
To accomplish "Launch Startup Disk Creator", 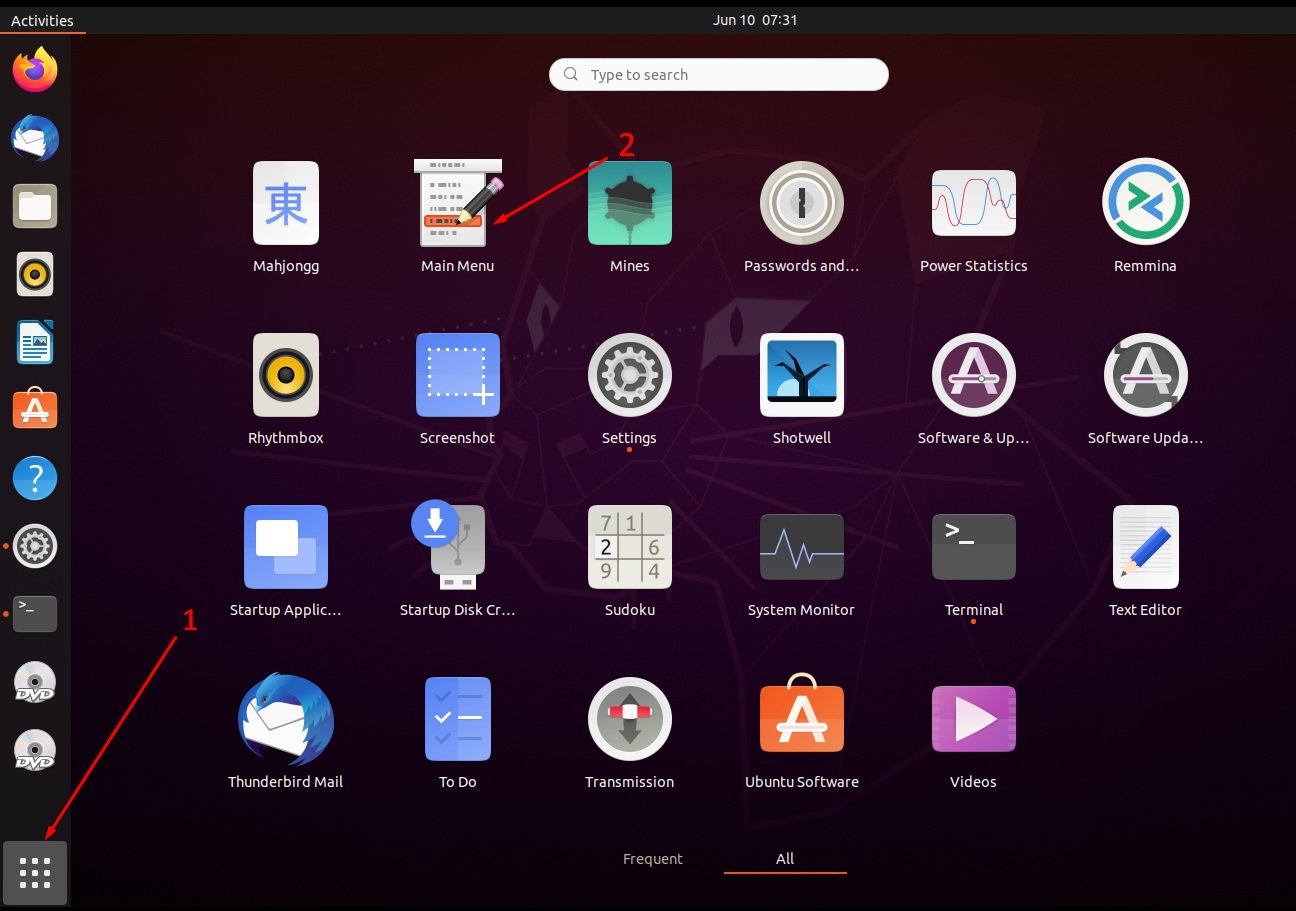I will point(449,545).
